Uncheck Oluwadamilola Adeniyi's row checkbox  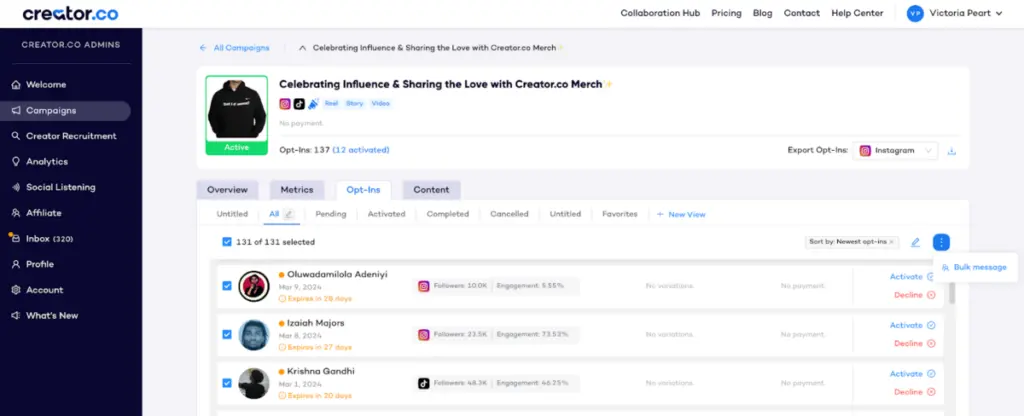click(x=227, y=285)
